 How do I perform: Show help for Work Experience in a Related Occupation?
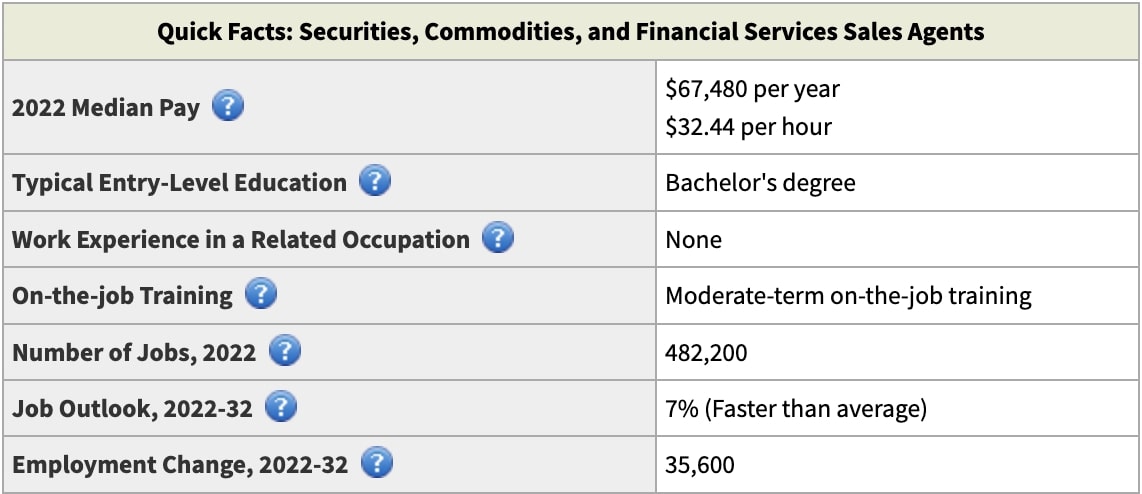(x=498, y=239)
